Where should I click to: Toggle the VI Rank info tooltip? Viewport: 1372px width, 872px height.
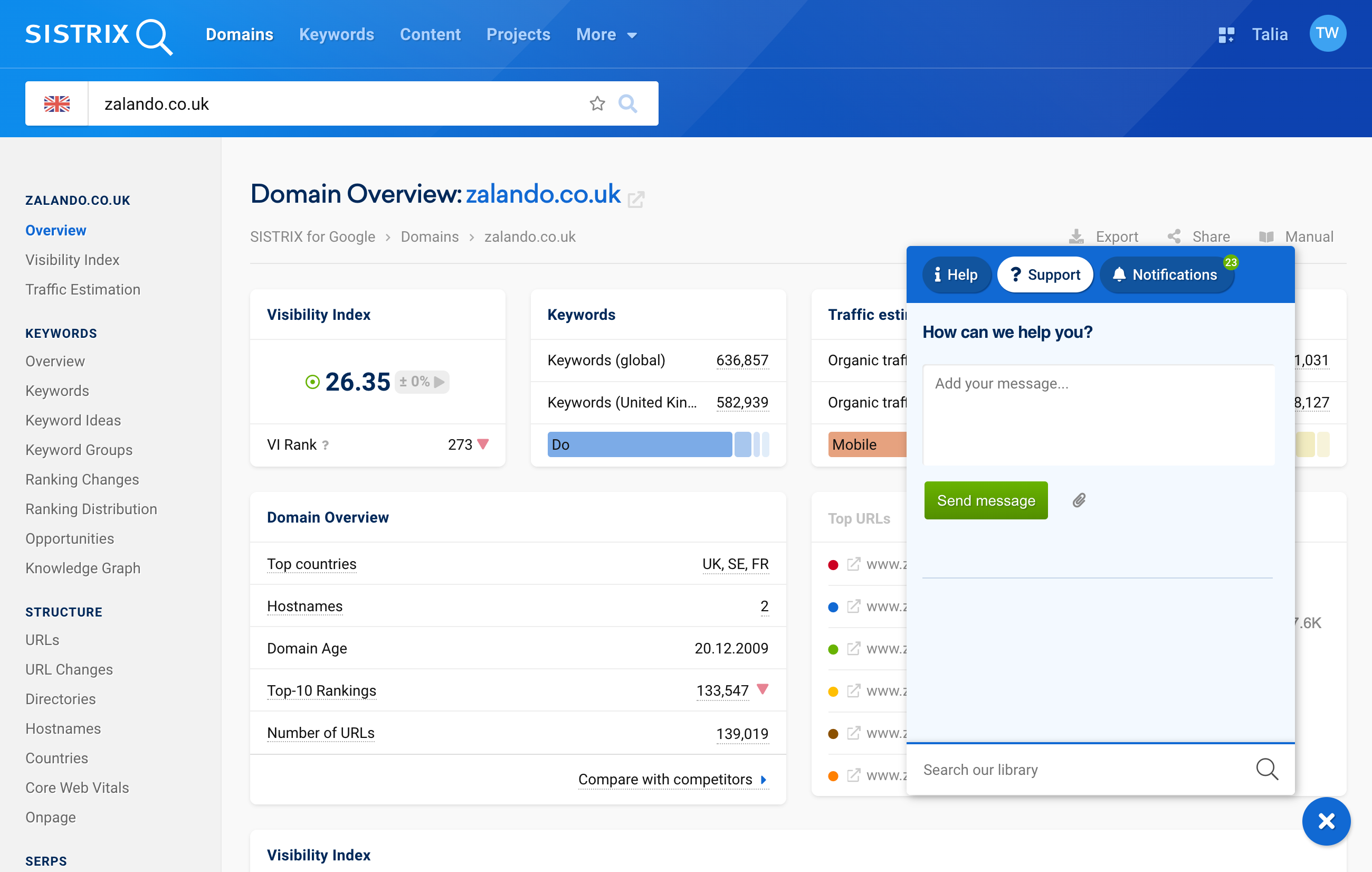(326, 445)
